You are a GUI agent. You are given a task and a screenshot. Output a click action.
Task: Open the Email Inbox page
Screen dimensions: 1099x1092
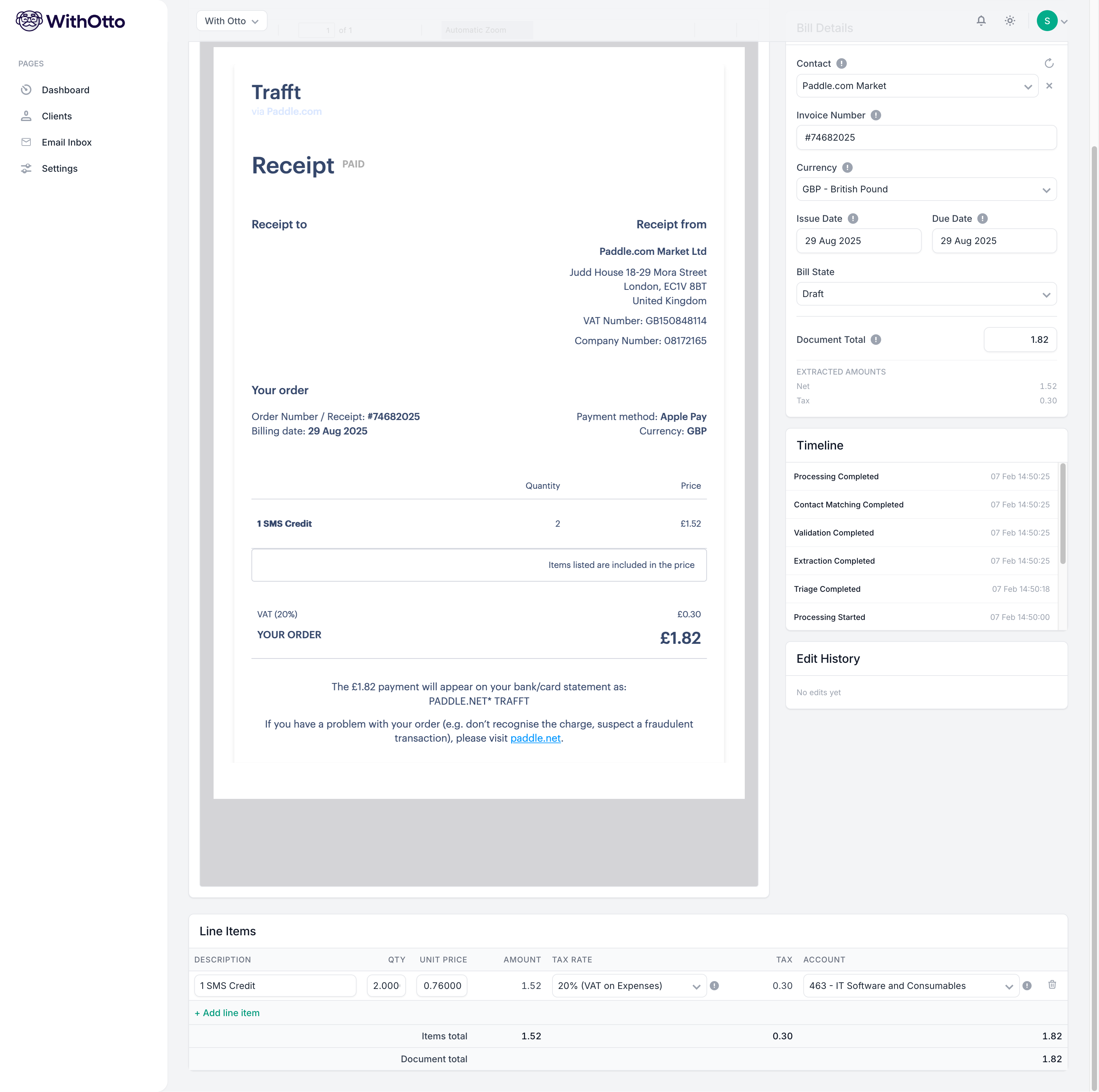pyautogui.click(x=66, y=142)
